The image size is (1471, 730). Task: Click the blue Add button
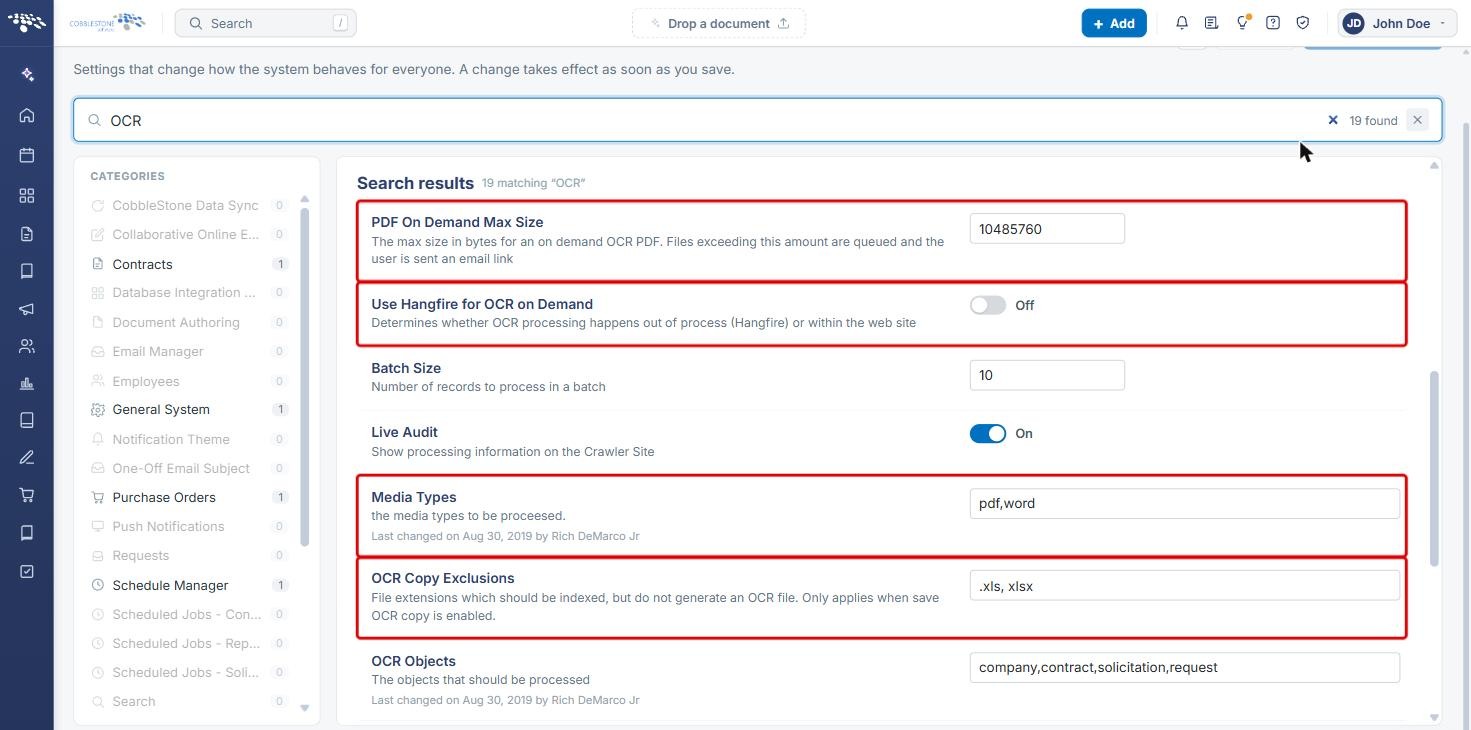tap(1114, 23)
